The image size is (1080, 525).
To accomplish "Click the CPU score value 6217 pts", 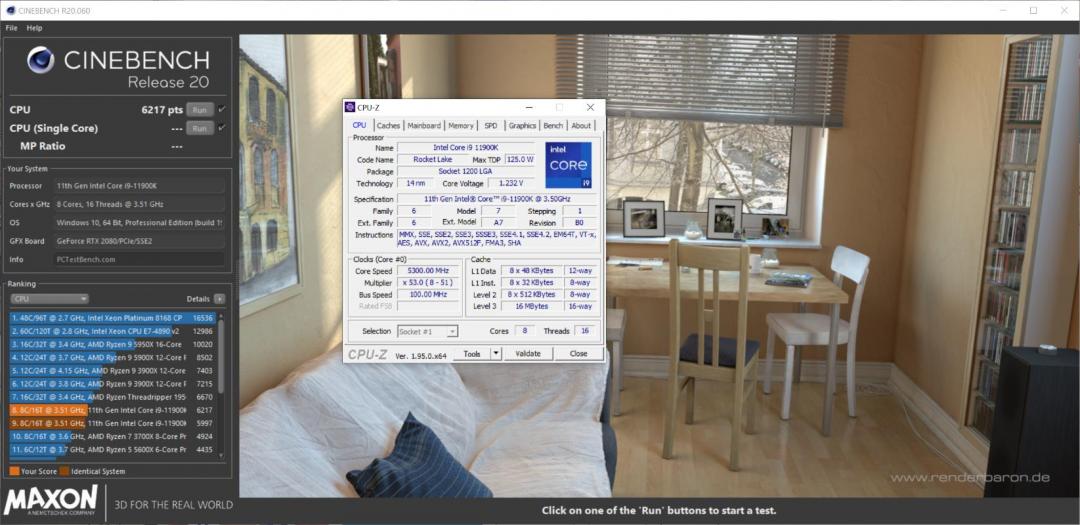I will pos(162,110).
